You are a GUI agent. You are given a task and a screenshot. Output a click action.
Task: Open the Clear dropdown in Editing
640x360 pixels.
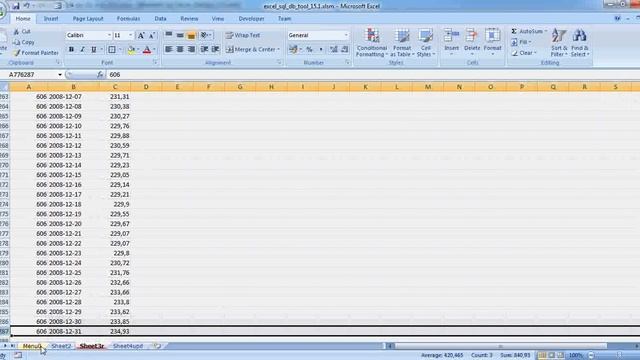pyautogui.click(x=524, y=53)
